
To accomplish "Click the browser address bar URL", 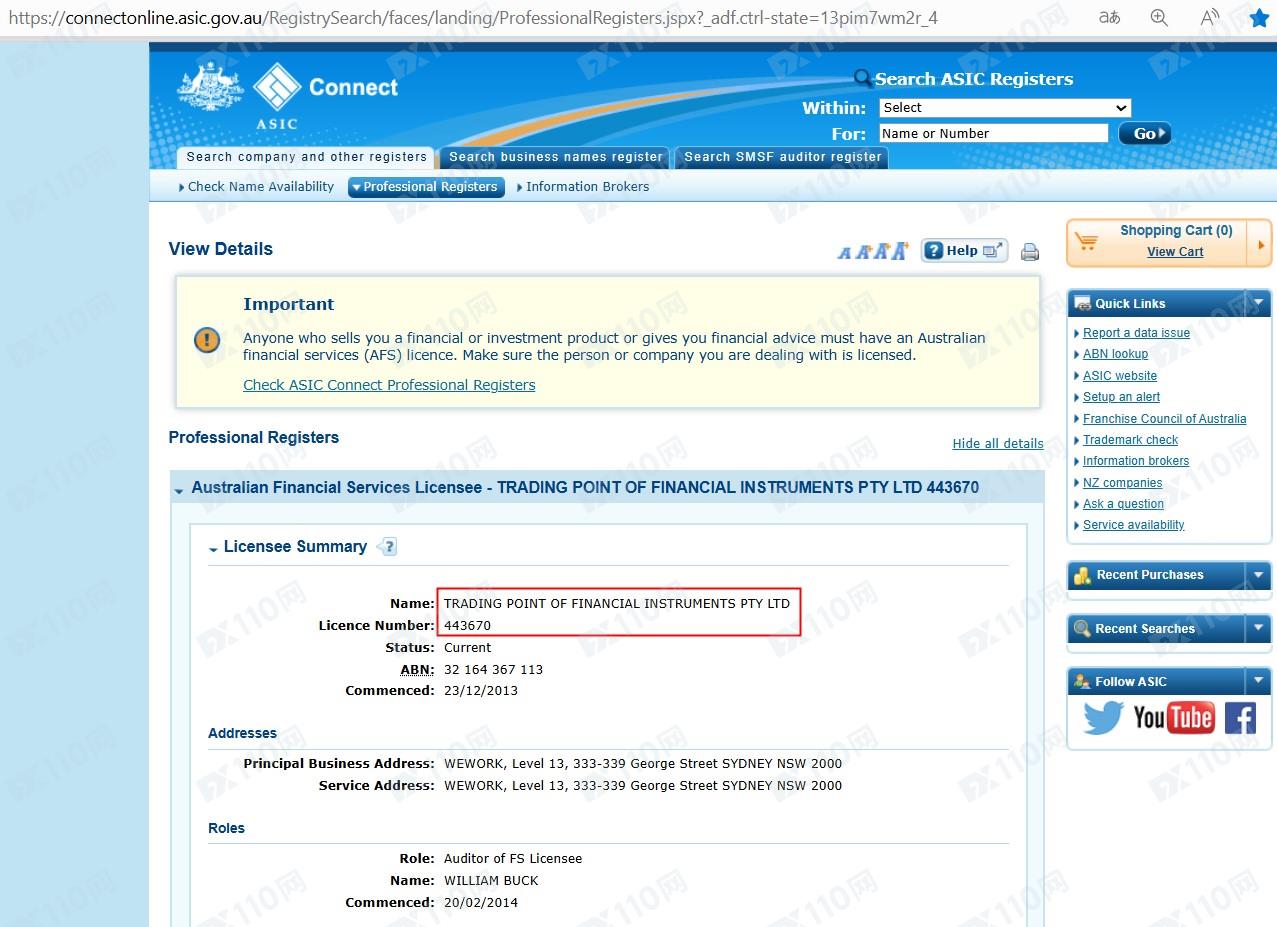I will point(473,18).
